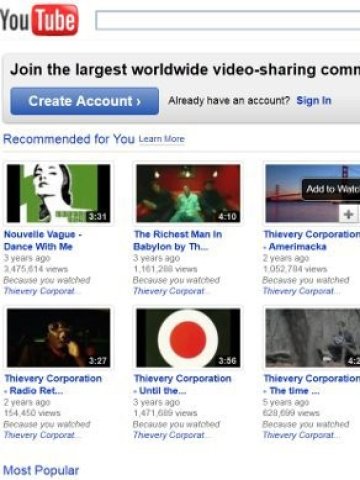This screenshot has height=480, width=360.
Task: Open title Nouvelle Vague - Dance With Me
Action: 43,240
